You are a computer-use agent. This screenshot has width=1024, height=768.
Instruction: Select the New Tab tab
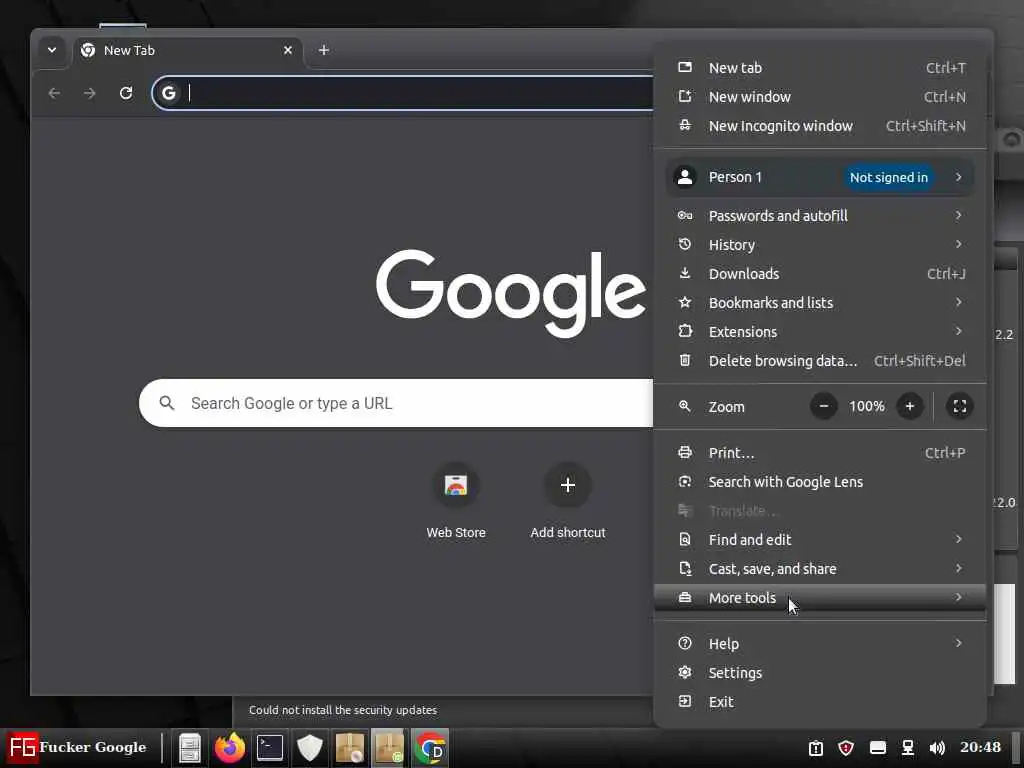pyautogui.click(x=187, y=50)
